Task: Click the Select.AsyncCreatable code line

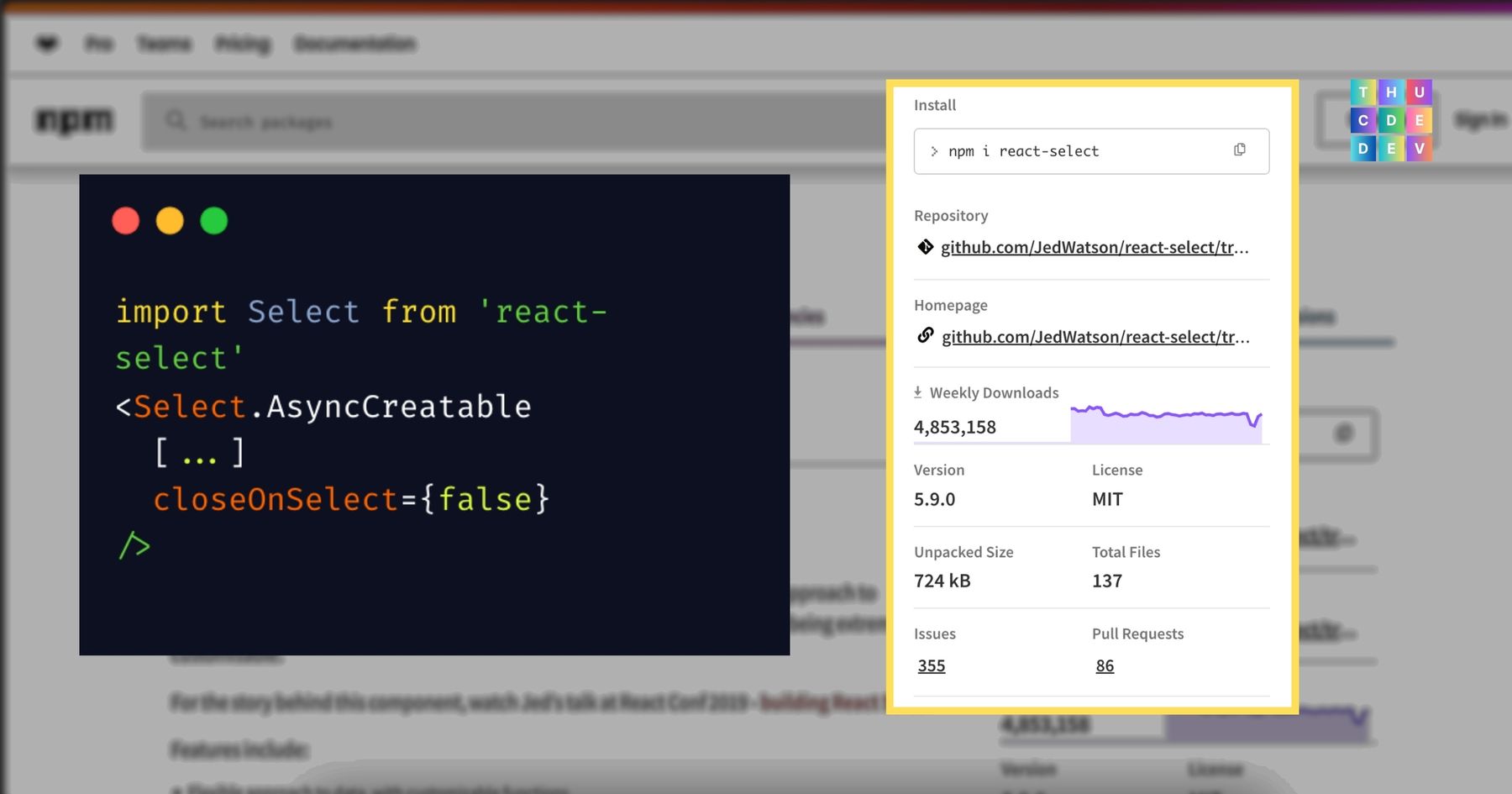Action: pos(323,407)
